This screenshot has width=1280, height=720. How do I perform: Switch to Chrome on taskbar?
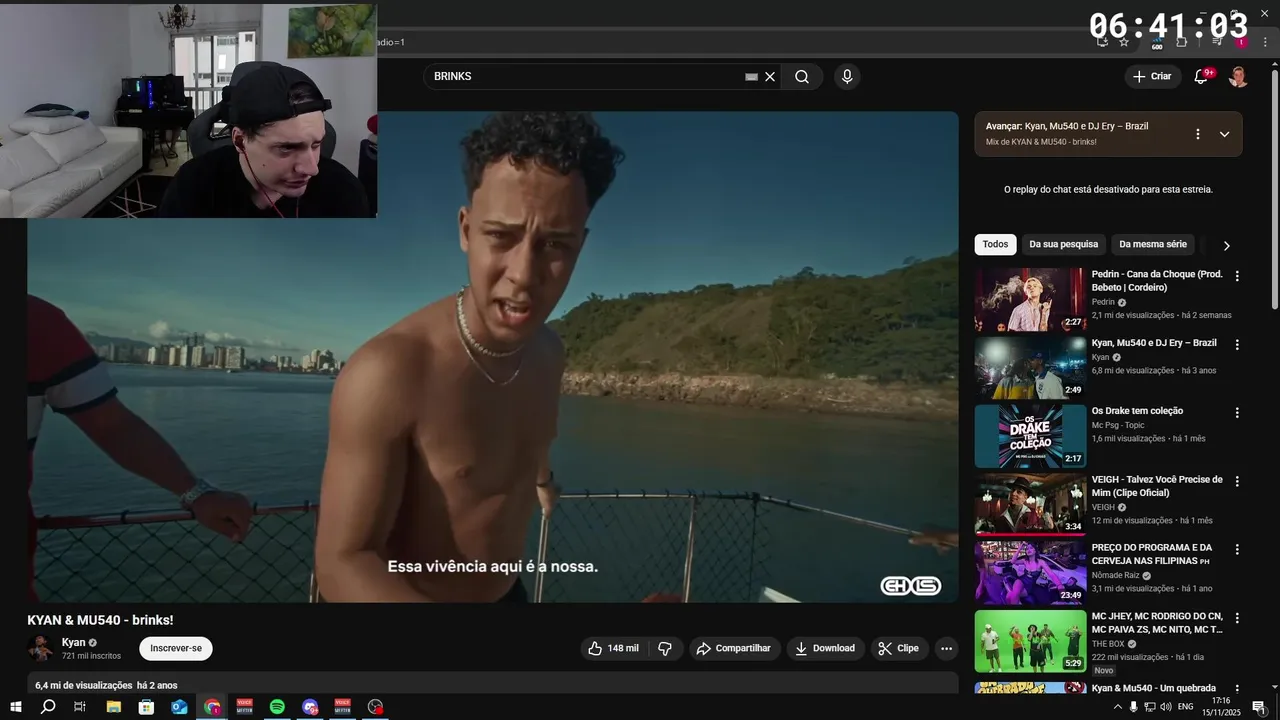(212, 707)
